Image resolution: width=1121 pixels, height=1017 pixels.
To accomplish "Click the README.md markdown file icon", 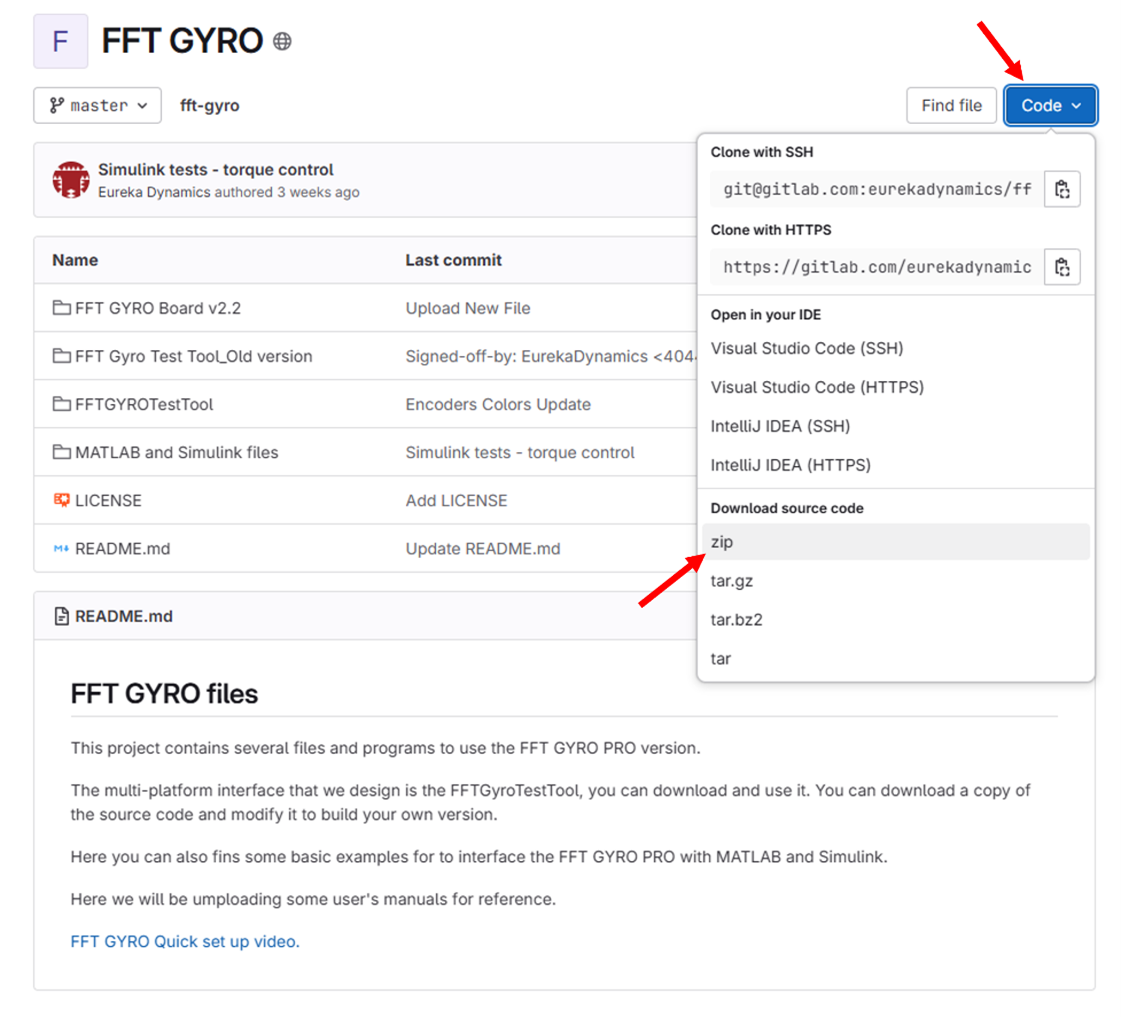I will pos(62,548).
